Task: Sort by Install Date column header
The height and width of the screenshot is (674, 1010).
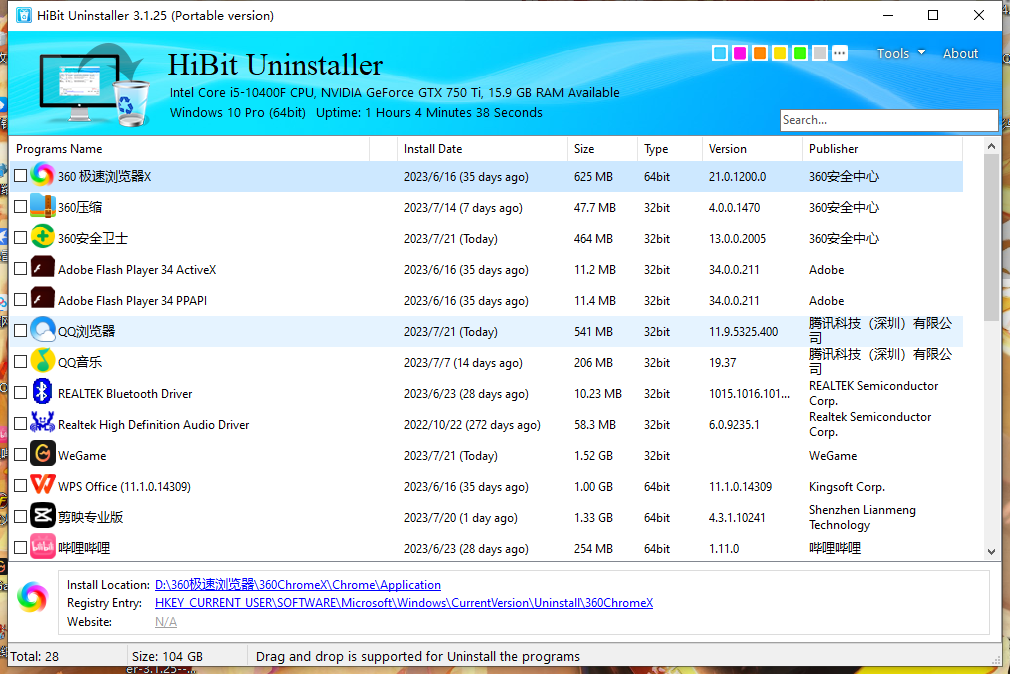Action: (482, 149)
